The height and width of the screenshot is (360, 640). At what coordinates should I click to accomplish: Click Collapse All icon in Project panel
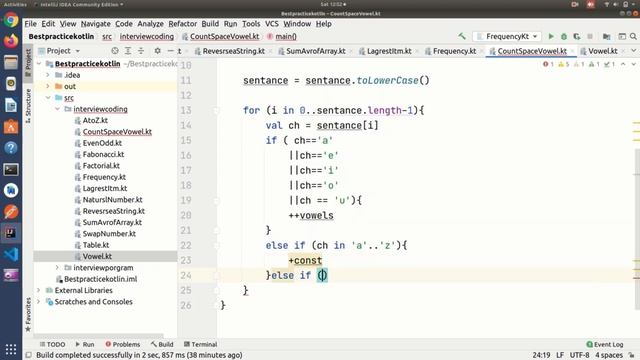[141, 51]
